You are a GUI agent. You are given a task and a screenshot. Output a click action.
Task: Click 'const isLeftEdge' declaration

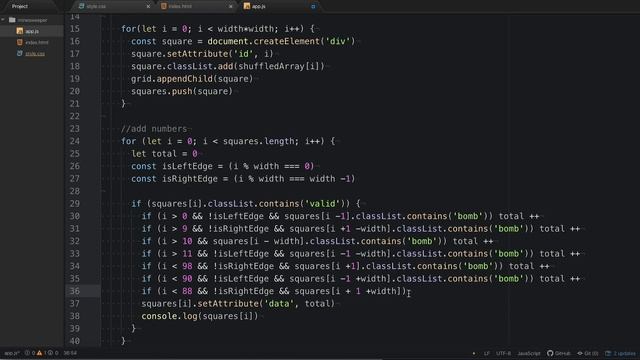222,166
